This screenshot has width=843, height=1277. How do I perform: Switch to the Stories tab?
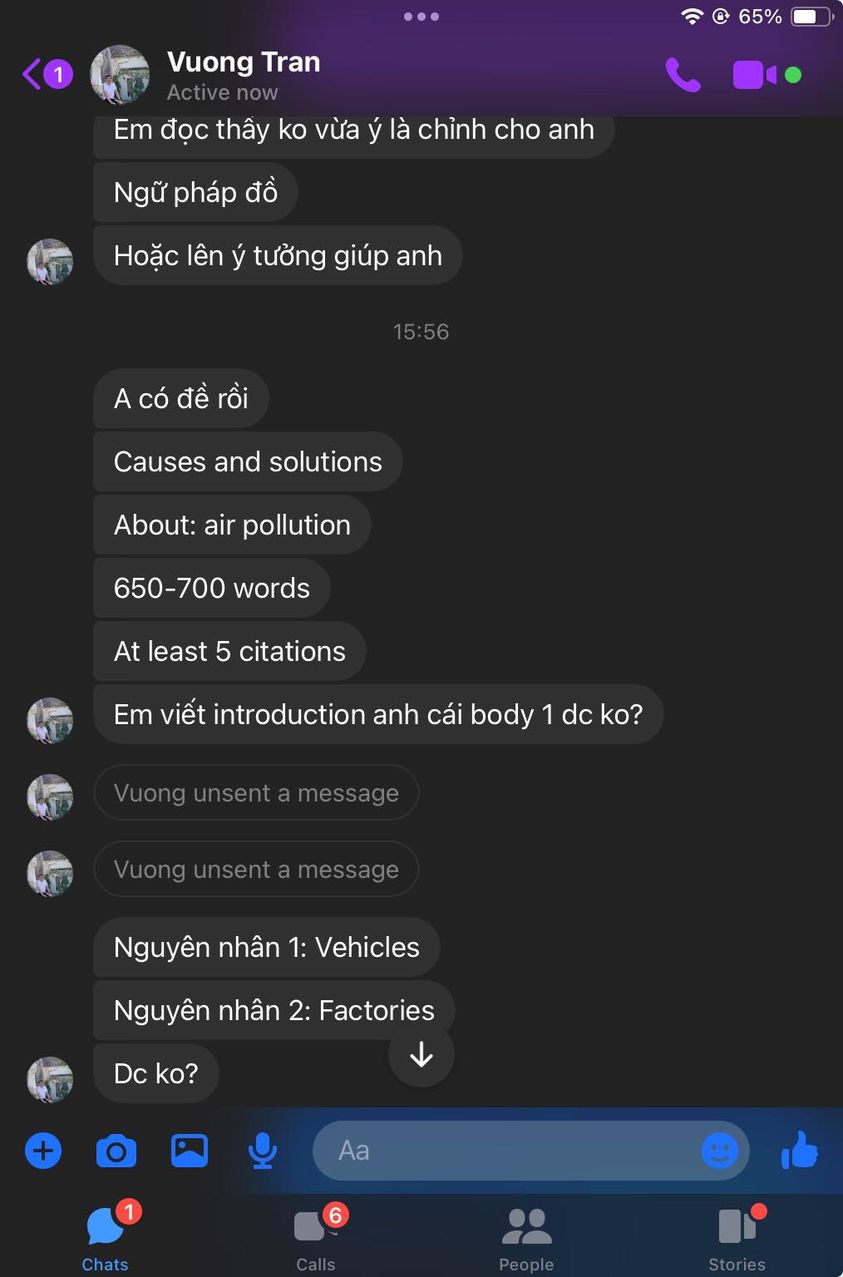tap(737, 1237)
